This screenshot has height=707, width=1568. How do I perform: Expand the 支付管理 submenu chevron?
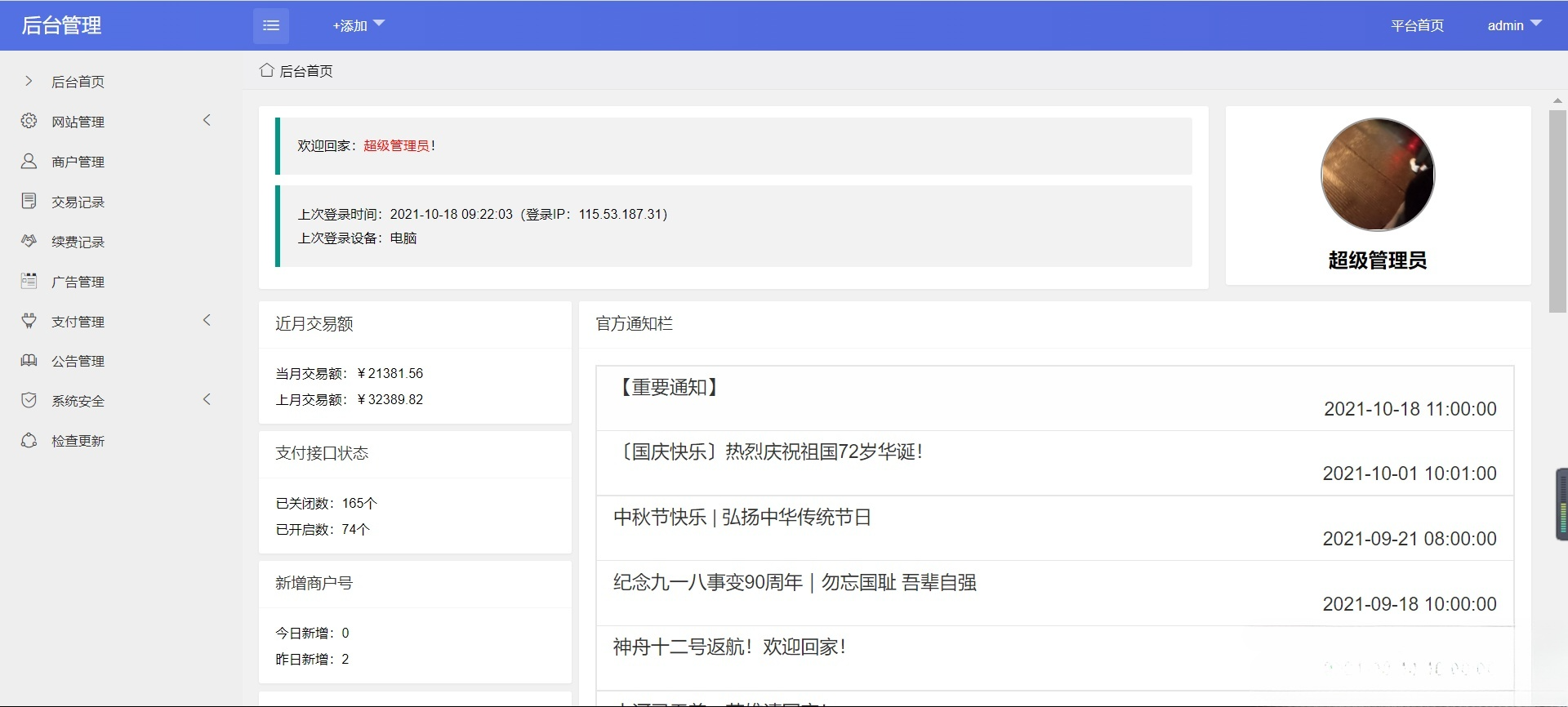point(207,321)
